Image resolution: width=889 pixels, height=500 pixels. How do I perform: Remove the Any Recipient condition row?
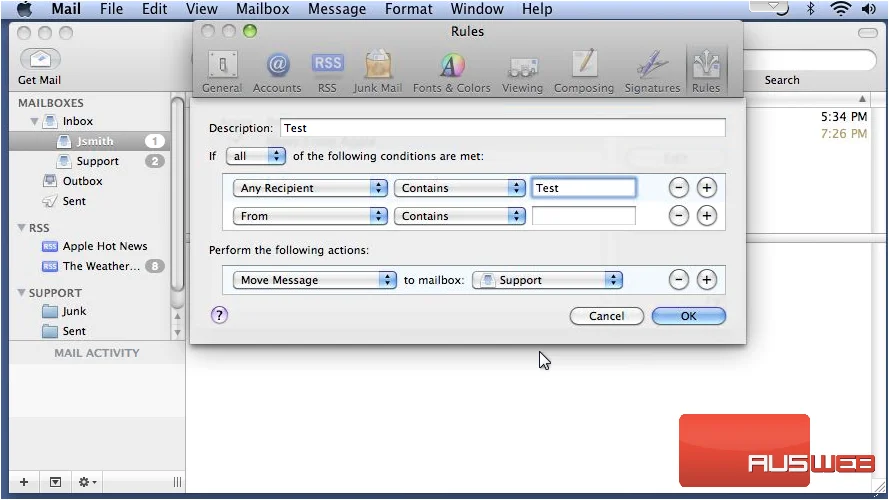679,188
